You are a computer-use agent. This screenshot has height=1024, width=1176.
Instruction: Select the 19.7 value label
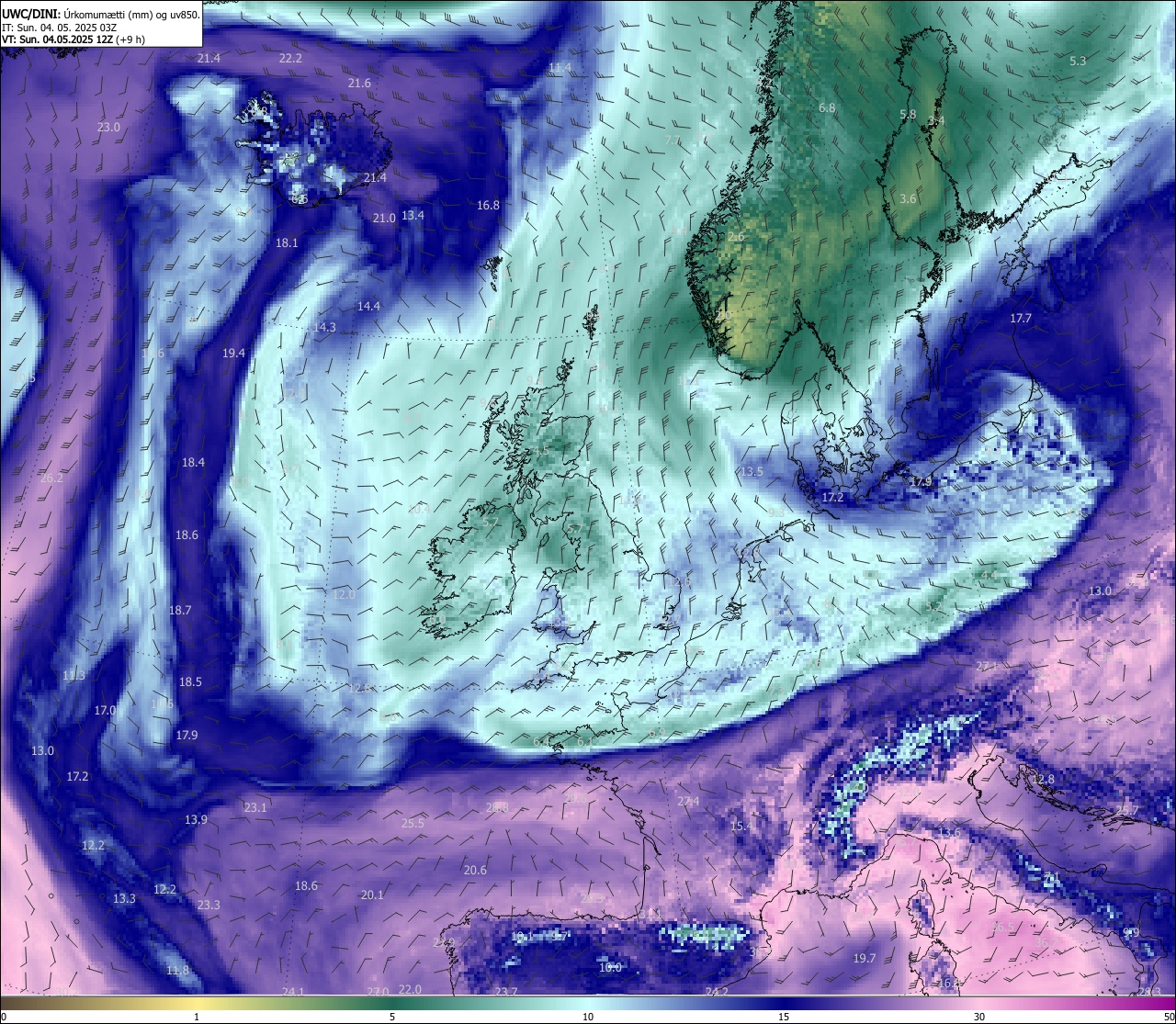click(x=864, y=958)
